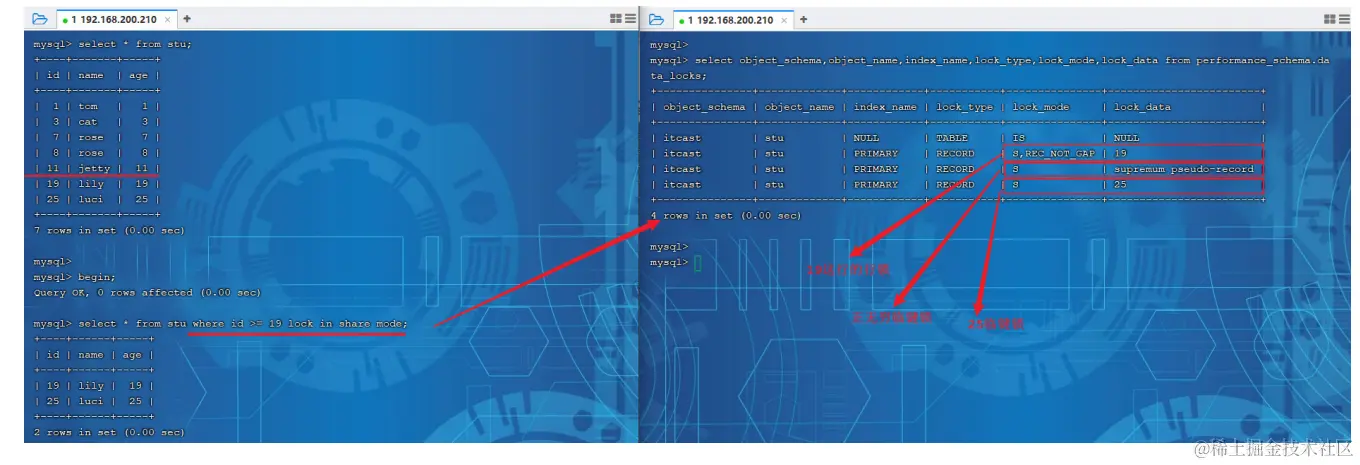Click the 'S,REC_NOT_GAP' lock_mode cell

(1053, 154)
